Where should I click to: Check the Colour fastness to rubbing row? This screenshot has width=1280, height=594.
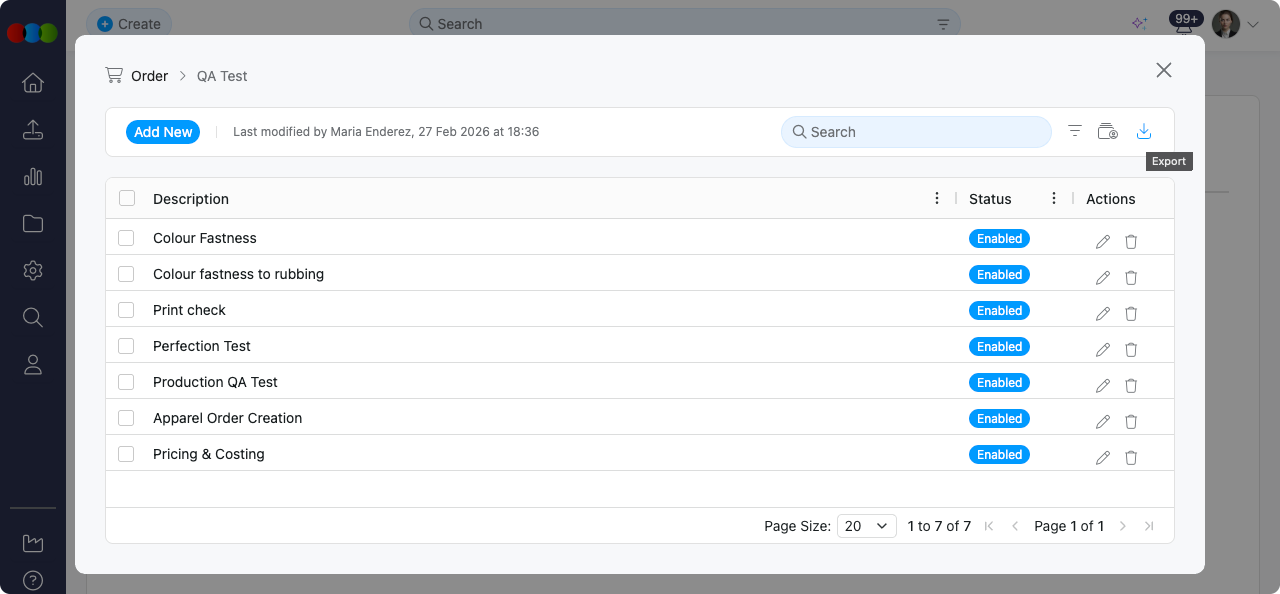coord(126,274)
